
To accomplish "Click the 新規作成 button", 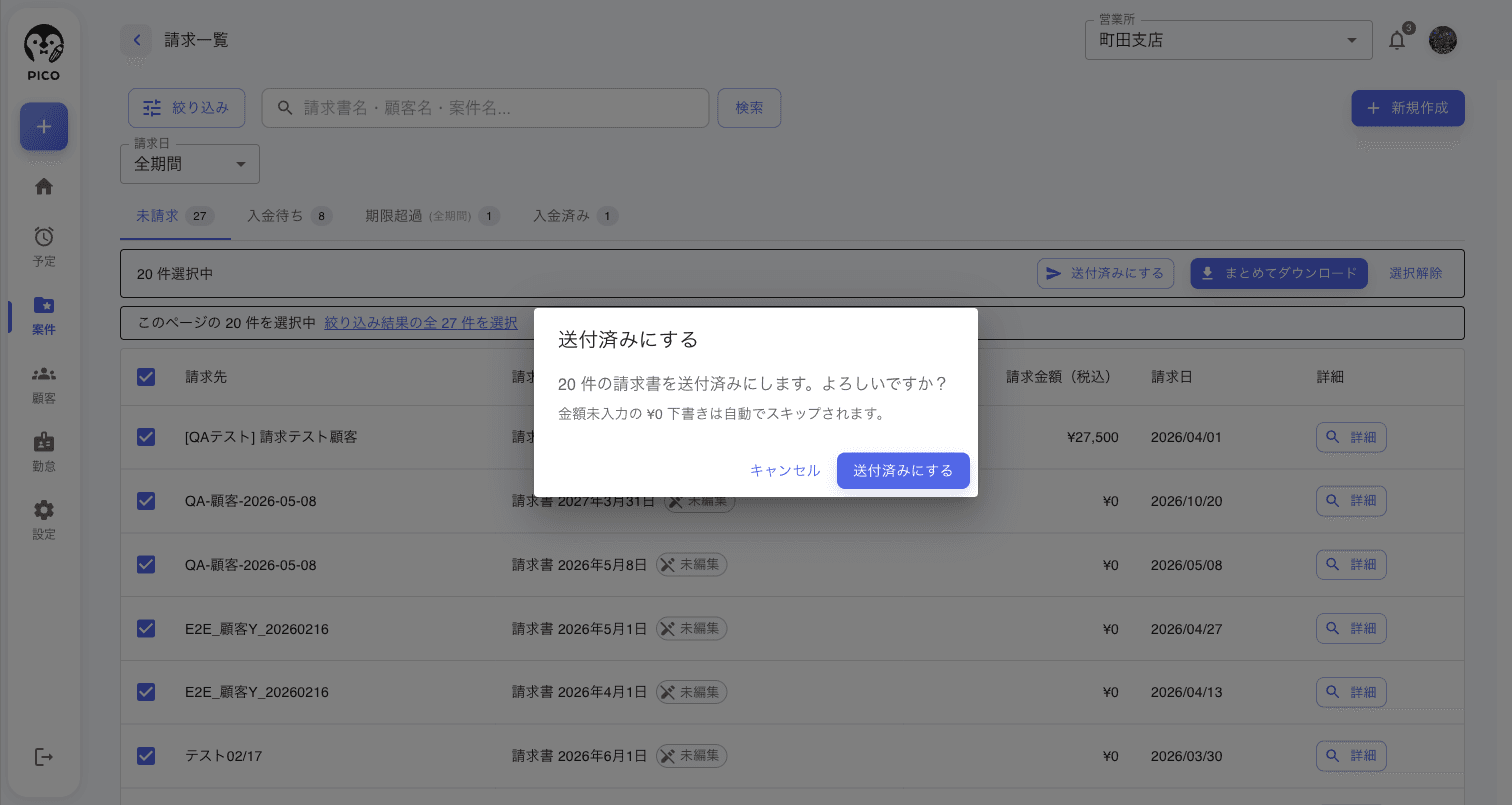I will click(x=1408, y=108).
